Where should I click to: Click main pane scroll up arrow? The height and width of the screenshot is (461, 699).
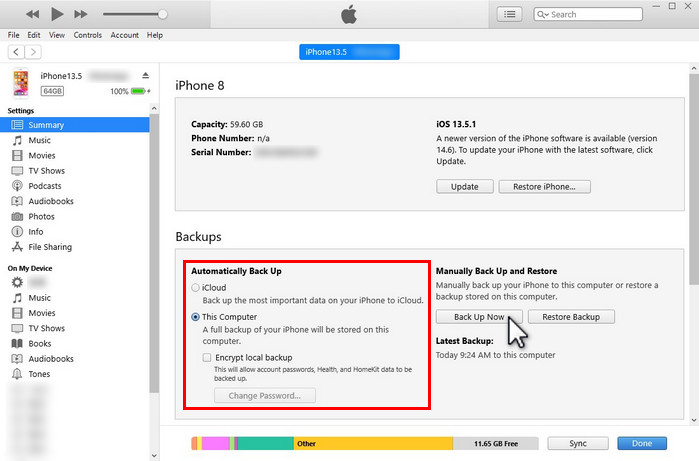click(694, 69)
